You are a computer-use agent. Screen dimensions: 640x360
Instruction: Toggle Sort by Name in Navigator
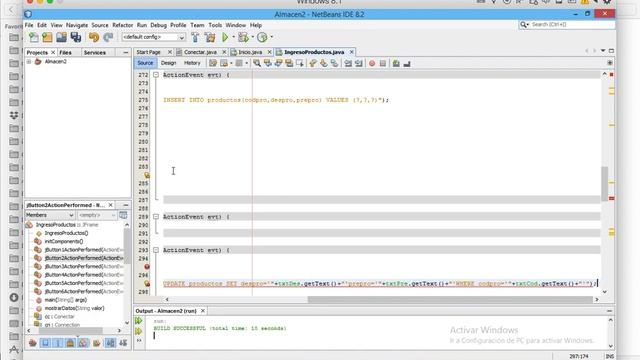(110, 343)
